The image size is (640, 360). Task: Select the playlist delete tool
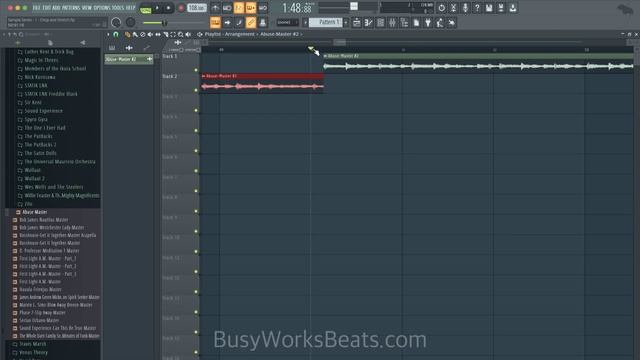pyautogui.click(x=142, y=34)
